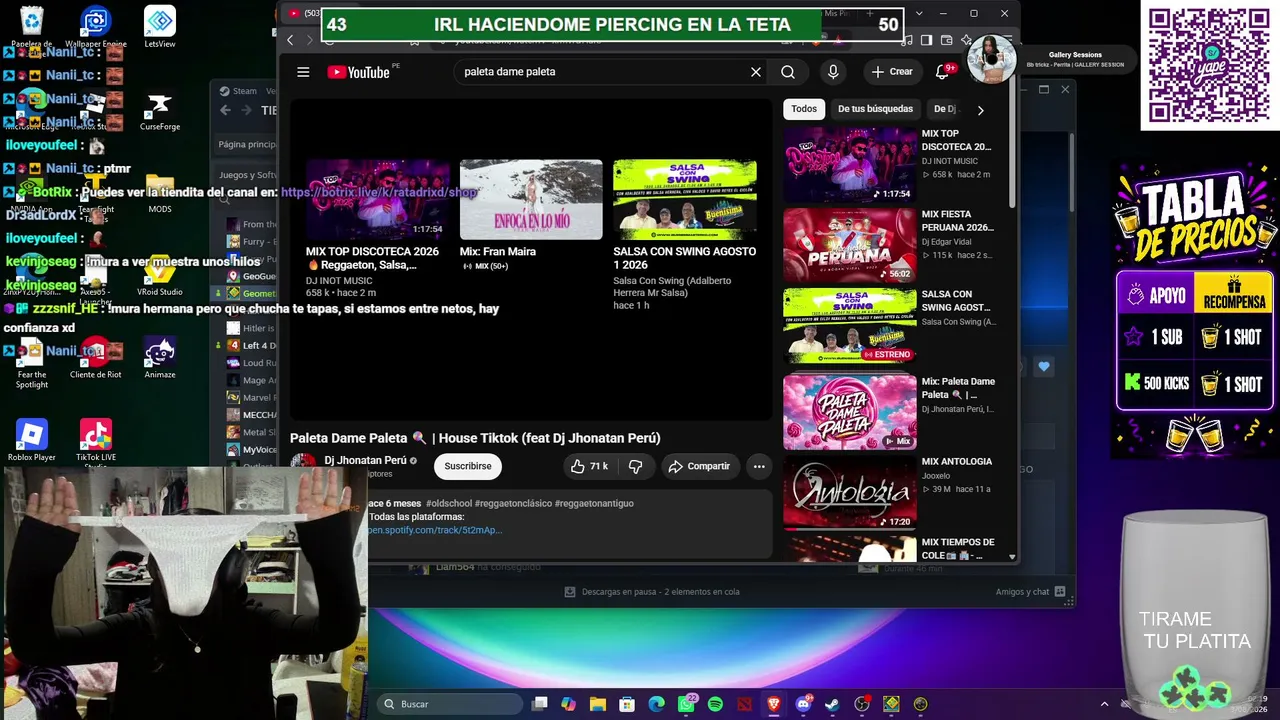Open Animaze desktop shortcut
The width and height of the screenshot is (1280, 720).
(160, 358)
